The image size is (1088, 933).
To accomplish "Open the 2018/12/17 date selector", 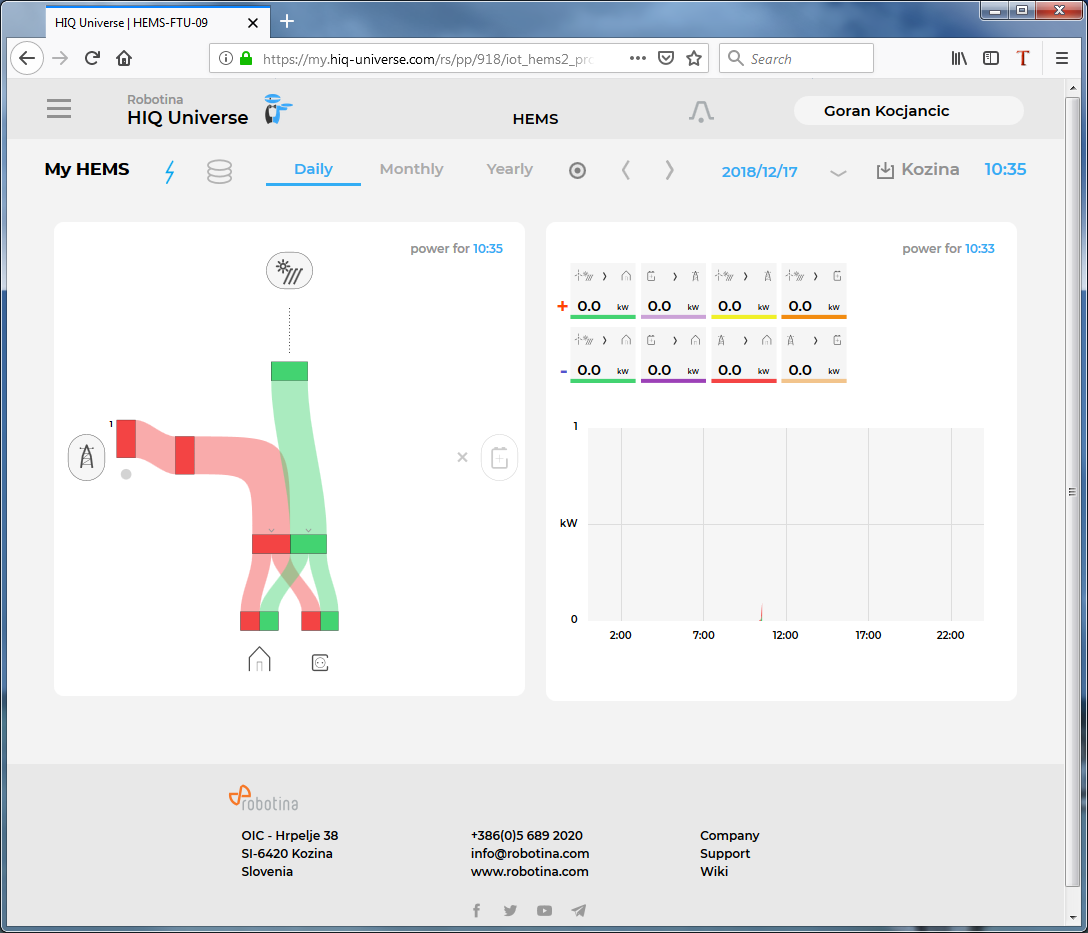I will (759, 171).
